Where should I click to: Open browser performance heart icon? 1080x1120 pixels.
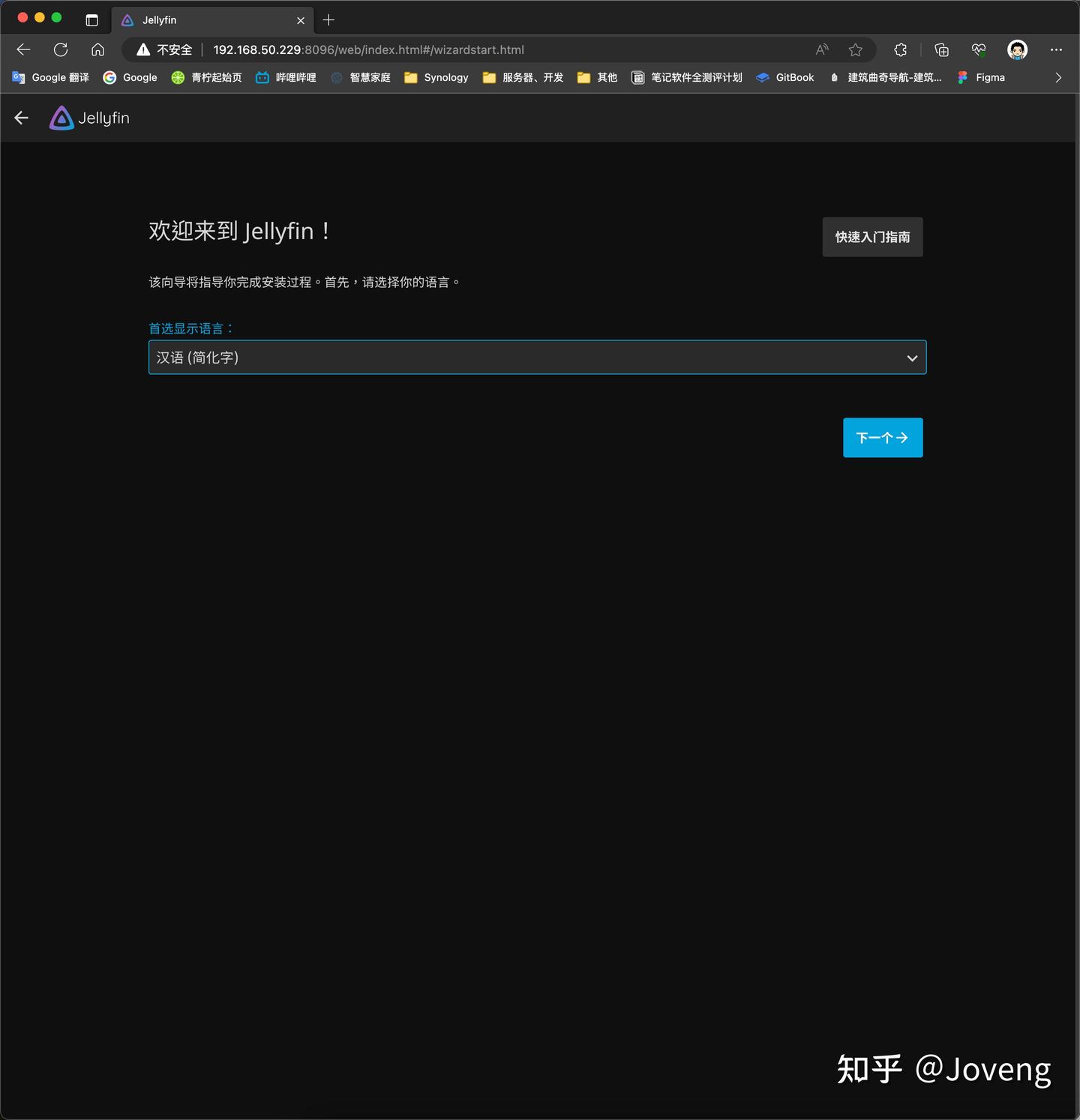979,49
